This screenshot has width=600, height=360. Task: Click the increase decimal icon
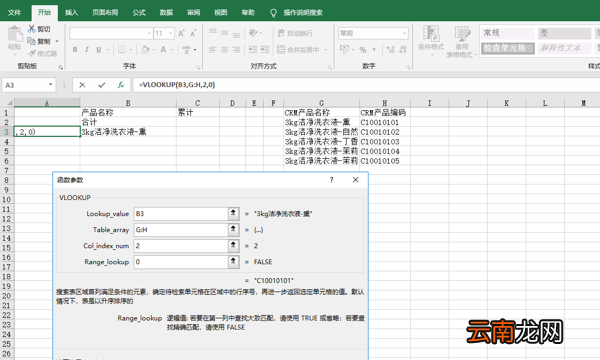pos(390,50)
